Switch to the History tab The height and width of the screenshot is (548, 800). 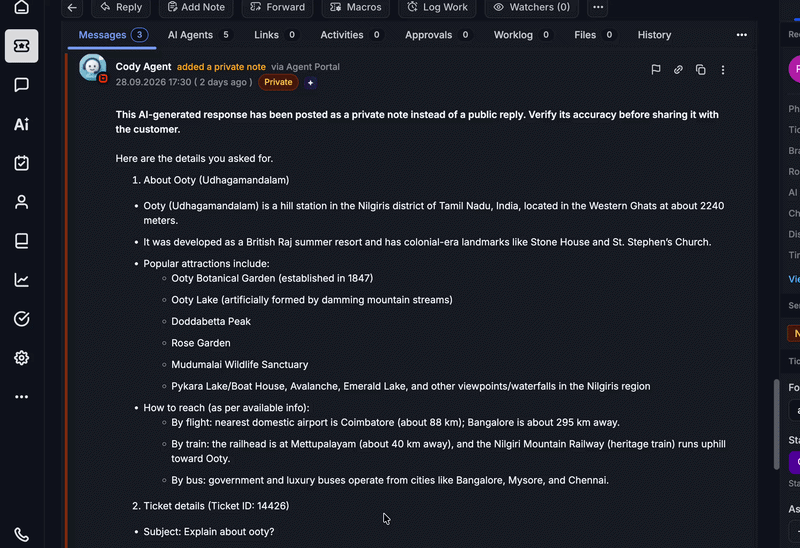[x=654, y=35]
